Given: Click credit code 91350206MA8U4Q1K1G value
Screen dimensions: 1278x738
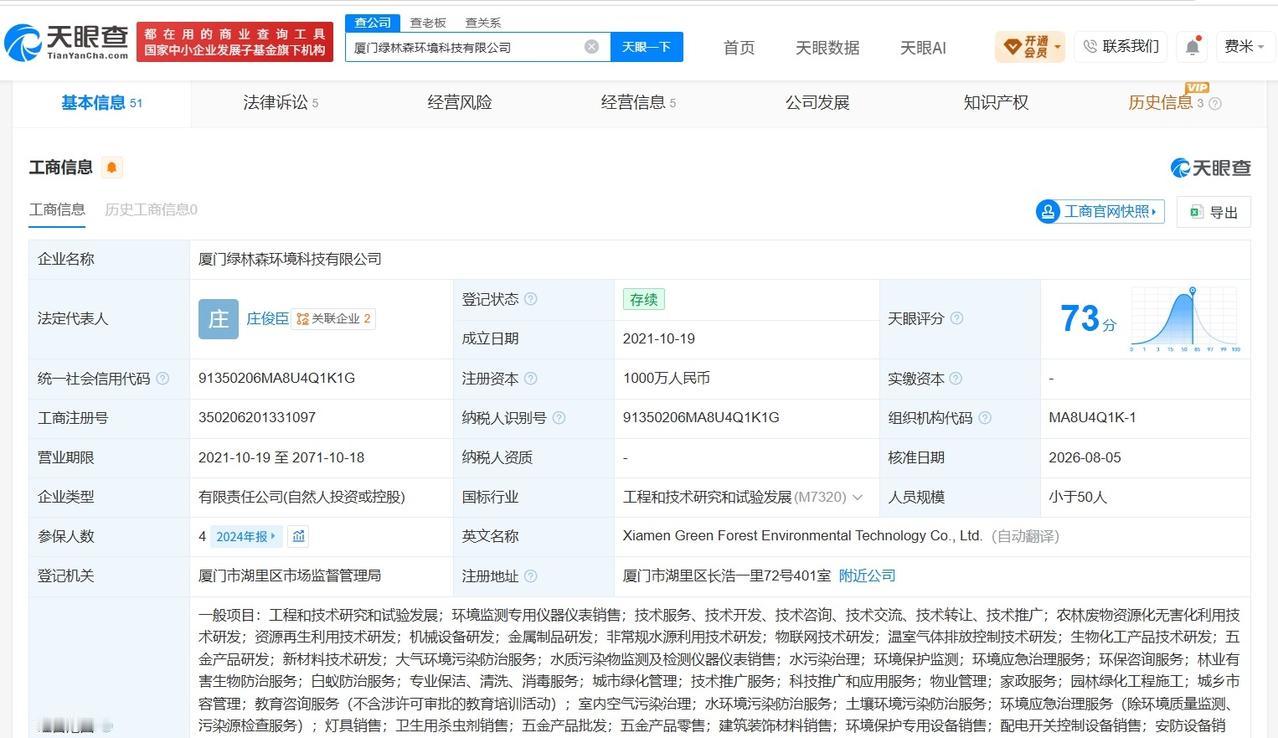Looking at the screenshot, I should [x=277, y=378].
